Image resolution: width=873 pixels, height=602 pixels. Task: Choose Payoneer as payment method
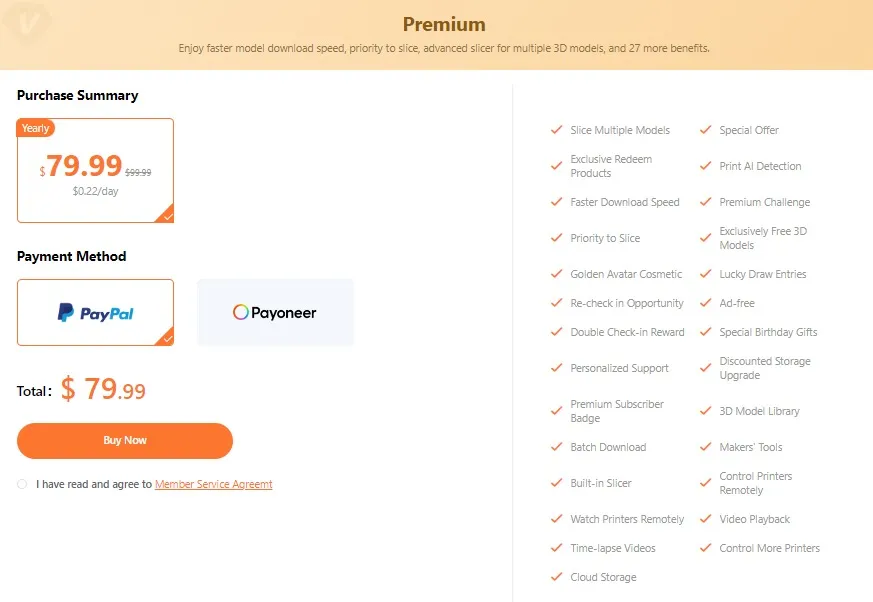pyautogui.click(x=275, y=312)
